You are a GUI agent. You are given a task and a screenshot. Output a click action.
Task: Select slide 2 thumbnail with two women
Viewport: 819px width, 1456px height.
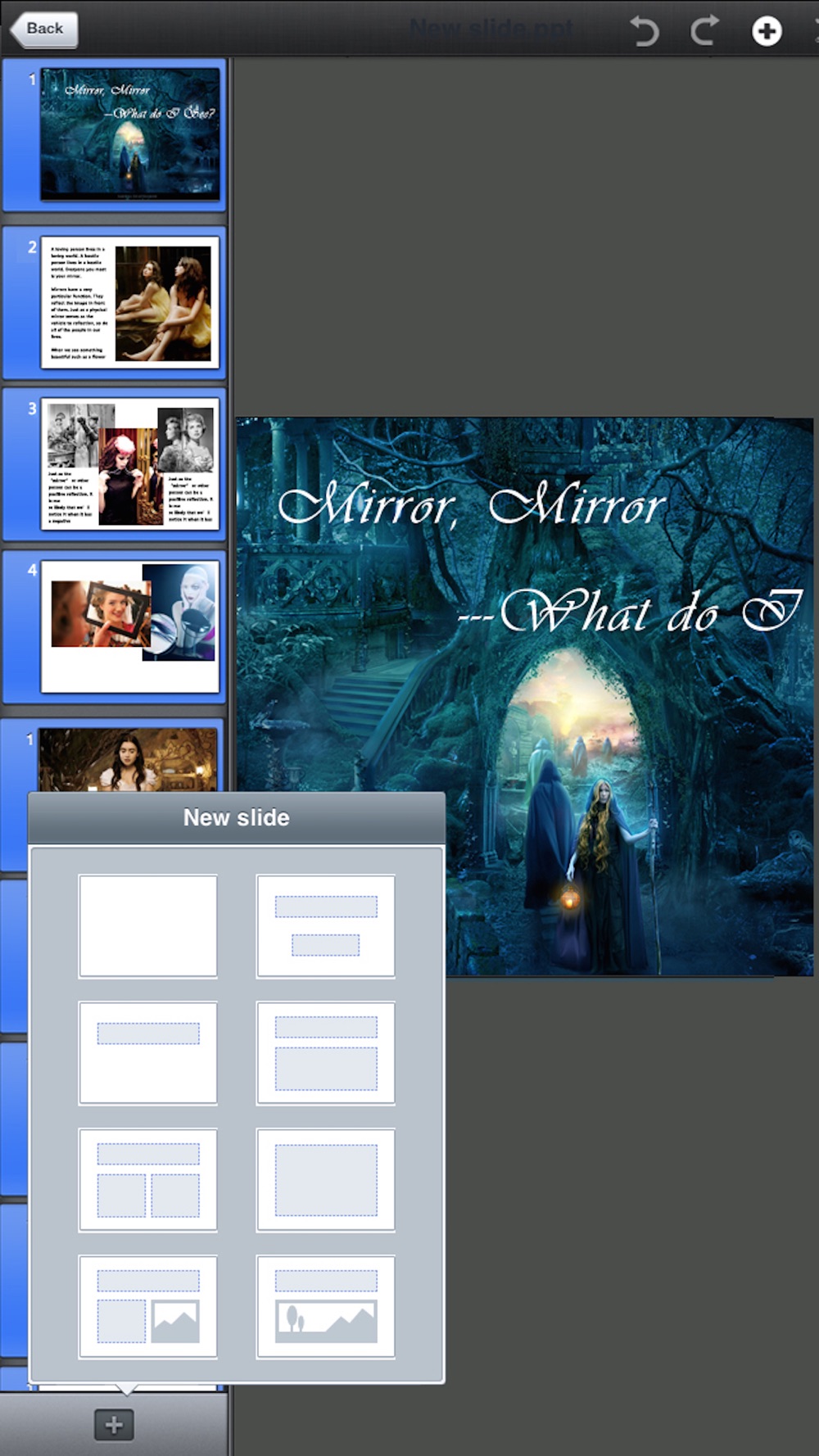(130, 302)
